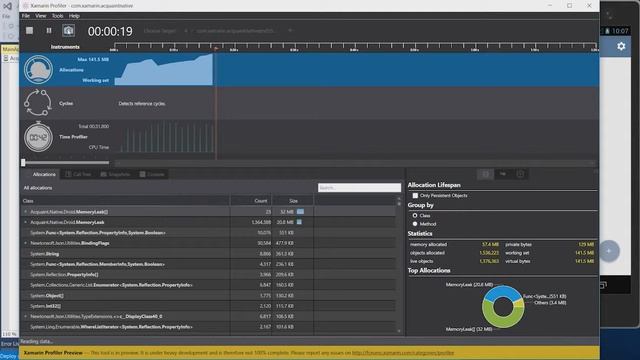Sort by the Size column header
Image resolution: width=640 pixels, height=360 pixels.
(x=293, y=201)
